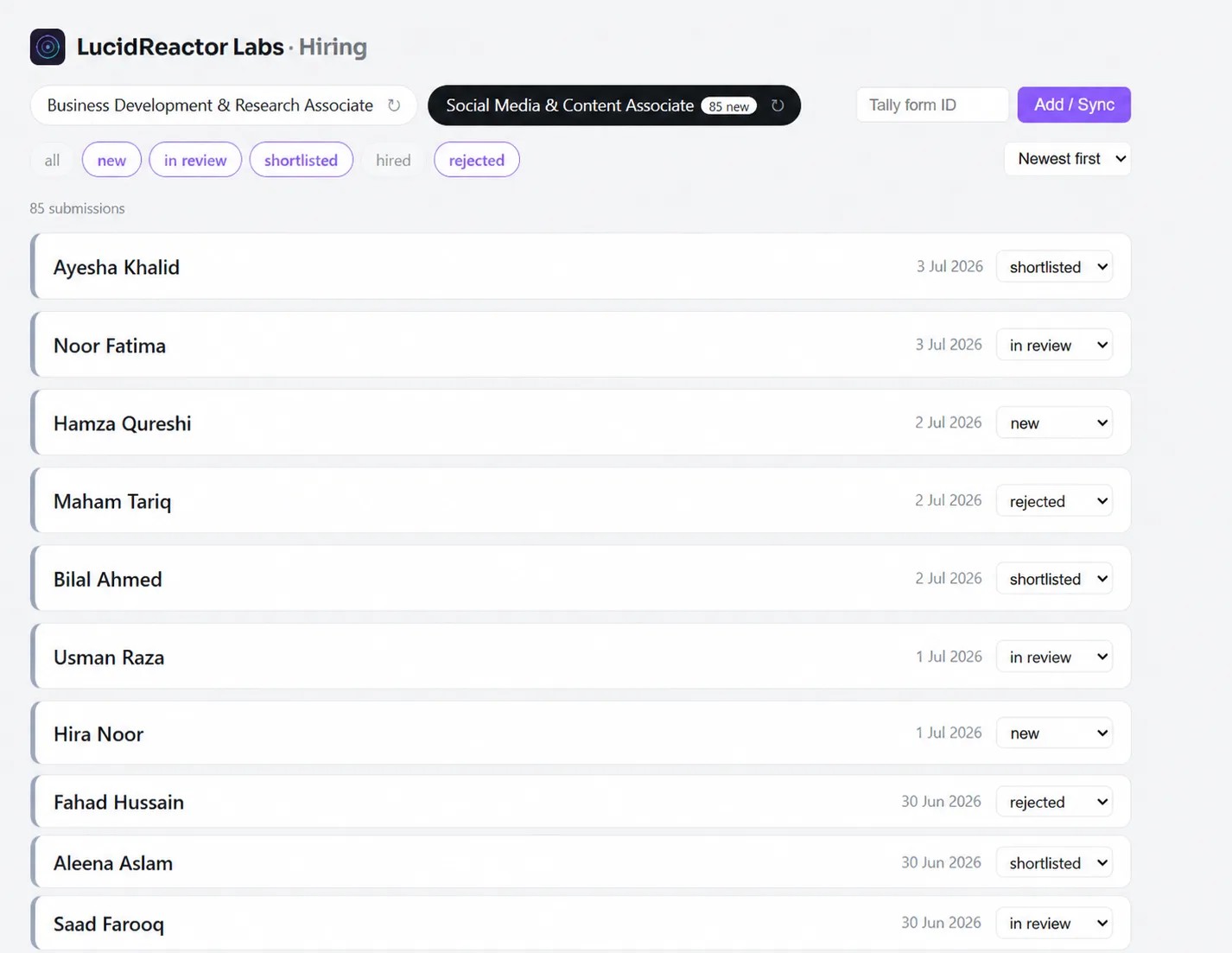Refresh the Business Development & Research Associate form
1232x953 pixels.
point(394,105)
